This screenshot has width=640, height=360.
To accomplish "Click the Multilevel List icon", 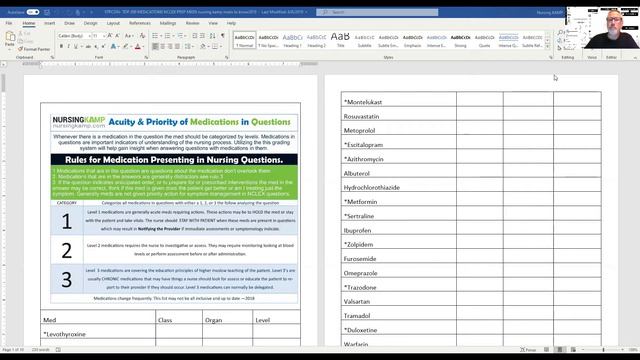I will pyautogui.click(x=180, y=36).
